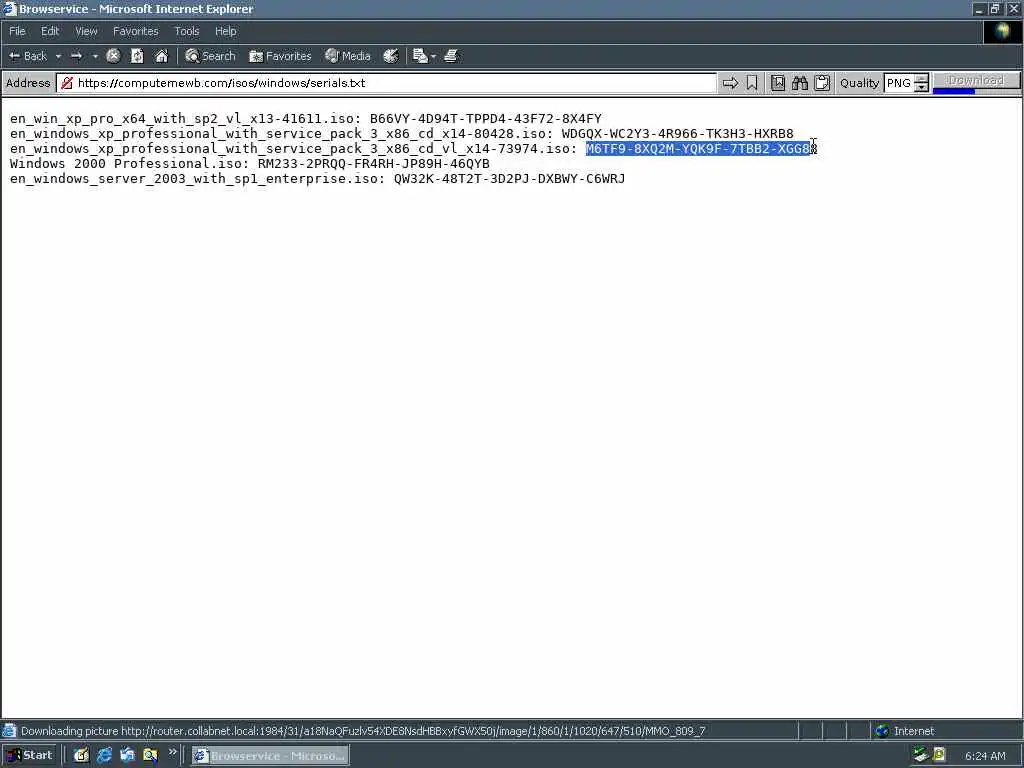Expand the Mail button dropdown arrow
Image resolution: width=1024 pixels, height=768 pixels.
(x=433, y=56)
